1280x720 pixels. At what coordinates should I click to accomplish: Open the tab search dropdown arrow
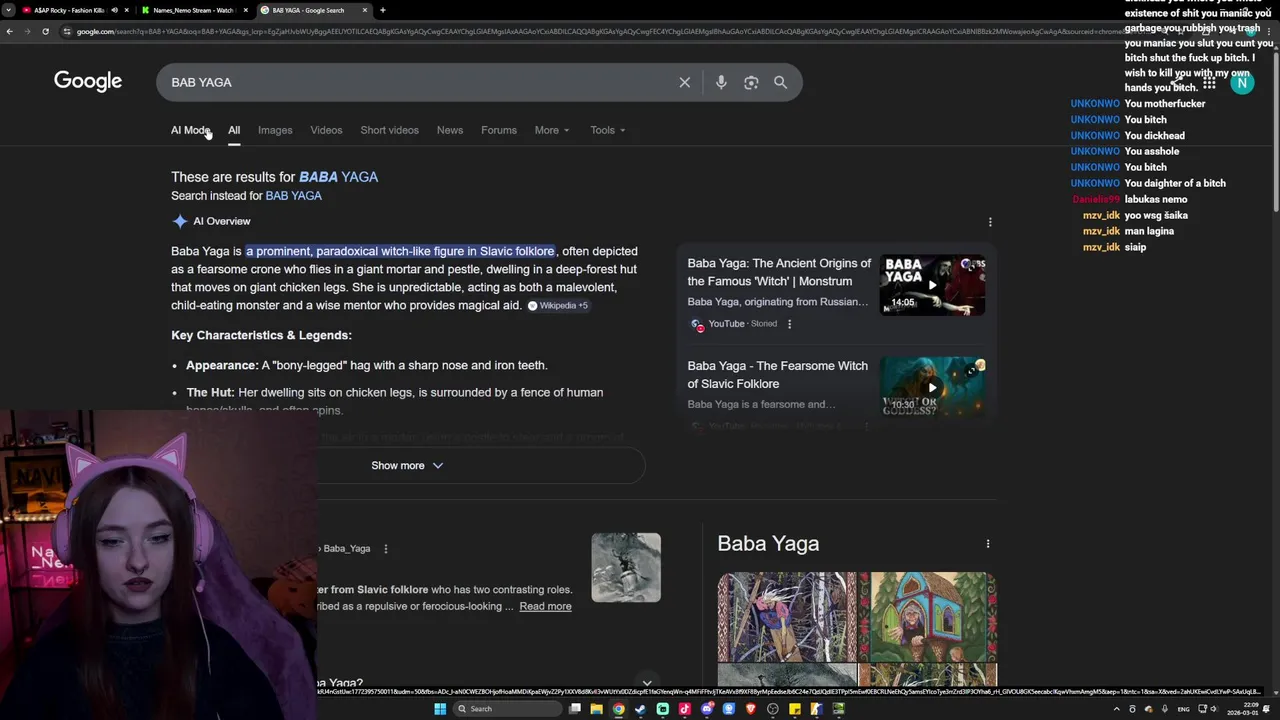9,10
